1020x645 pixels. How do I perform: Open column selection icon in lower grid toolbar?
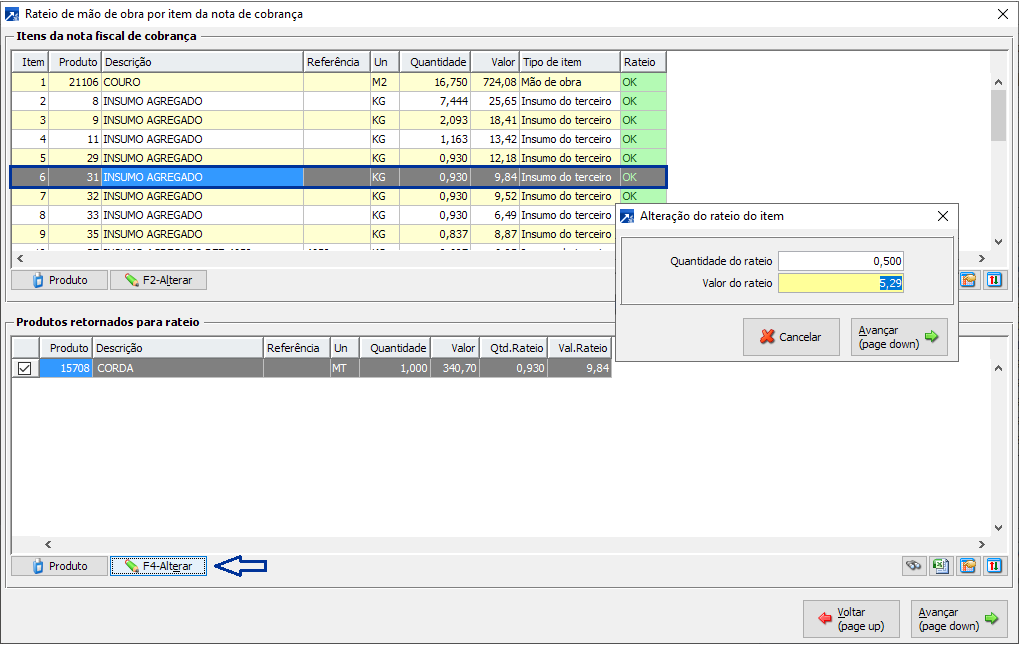point(968,566)
